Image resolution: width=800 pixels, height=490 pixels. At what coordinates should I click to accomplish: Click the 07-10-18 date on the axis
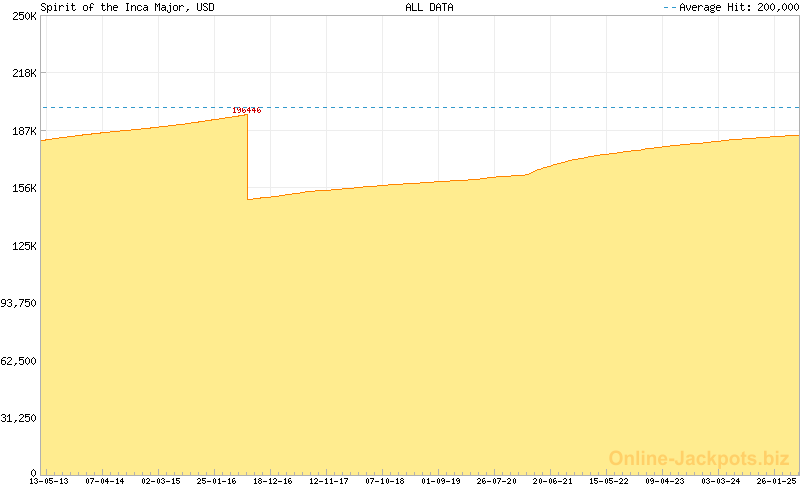coord(385,481)
